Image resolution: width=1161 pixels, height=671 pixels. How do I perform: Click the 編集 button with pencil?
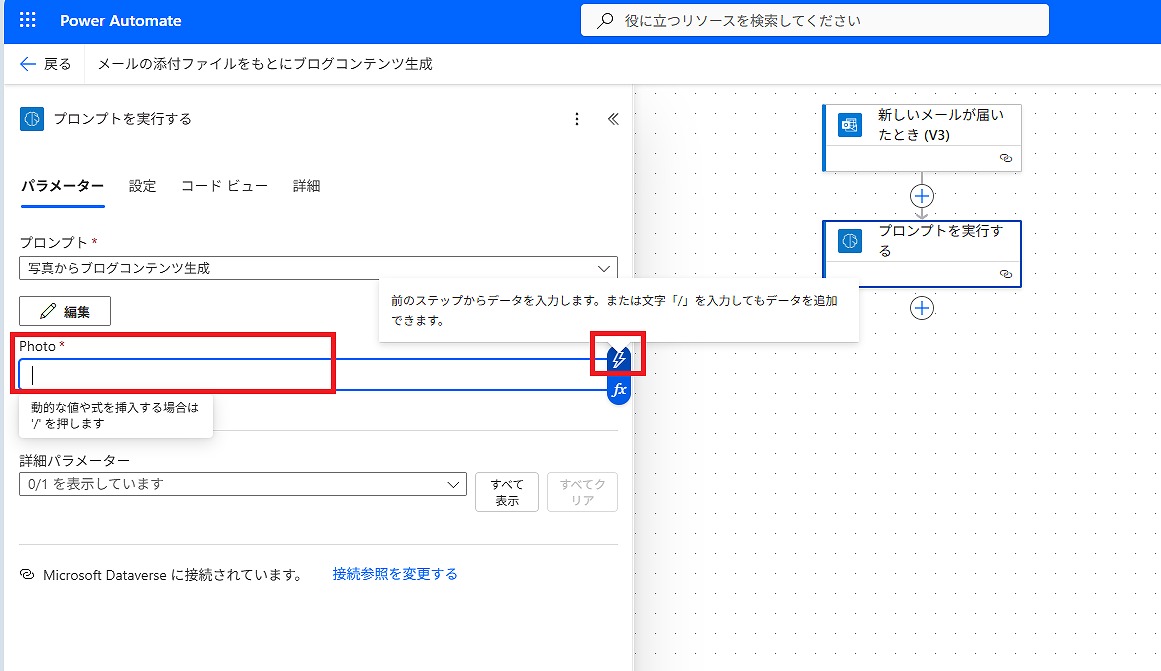[65, 311]
